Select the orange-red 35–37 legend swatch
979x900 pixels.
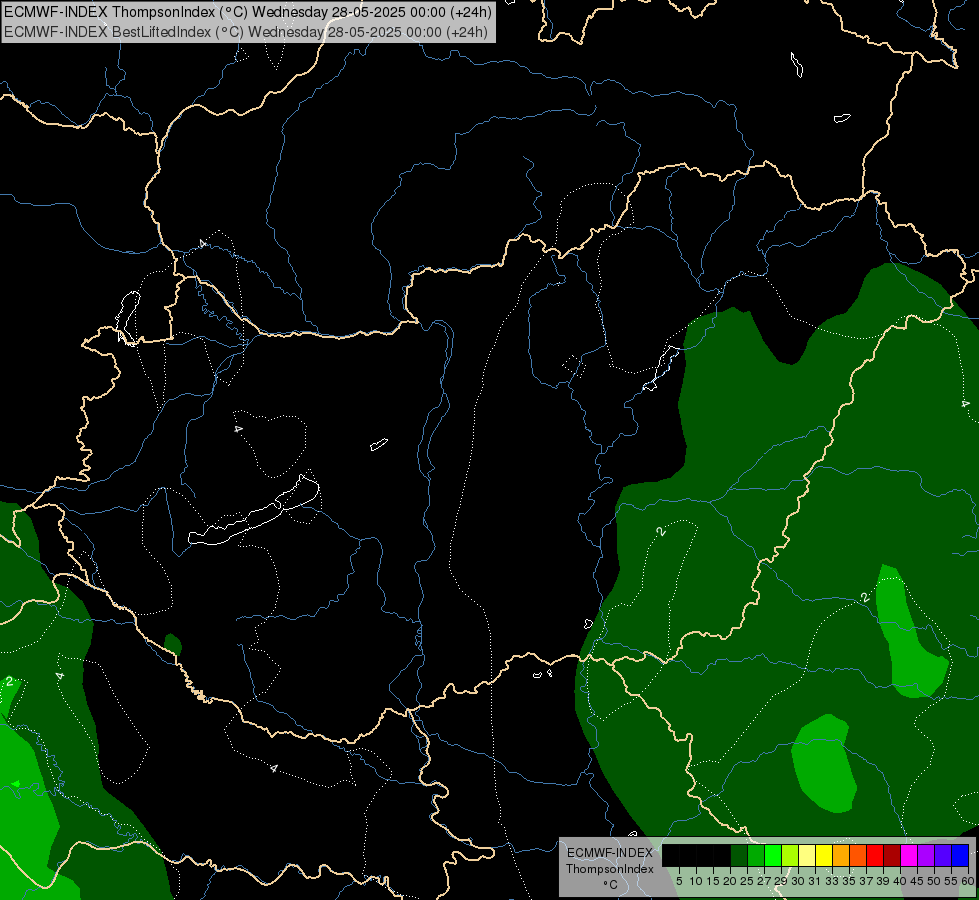click(x=858, y=855)
